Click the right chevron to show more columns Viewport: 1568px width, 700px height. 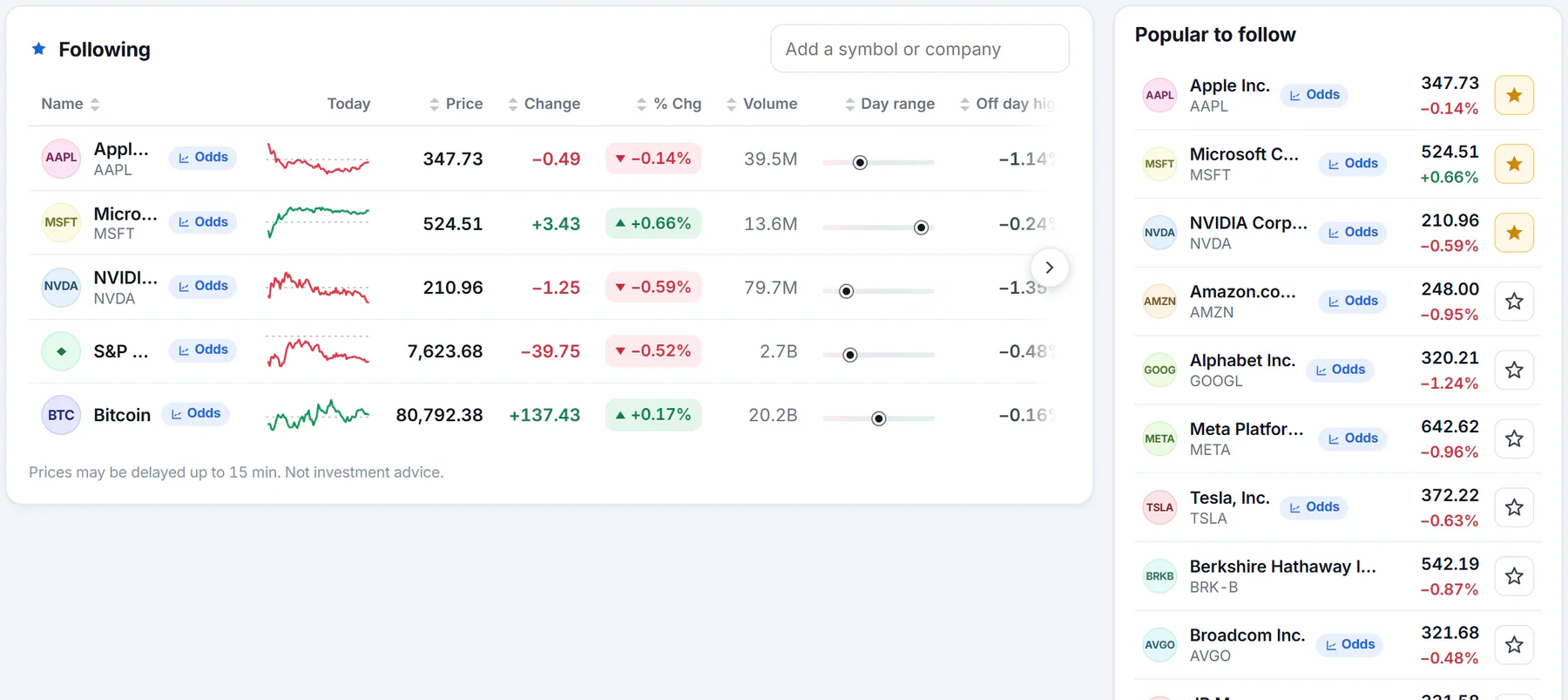pos(1050,268)
